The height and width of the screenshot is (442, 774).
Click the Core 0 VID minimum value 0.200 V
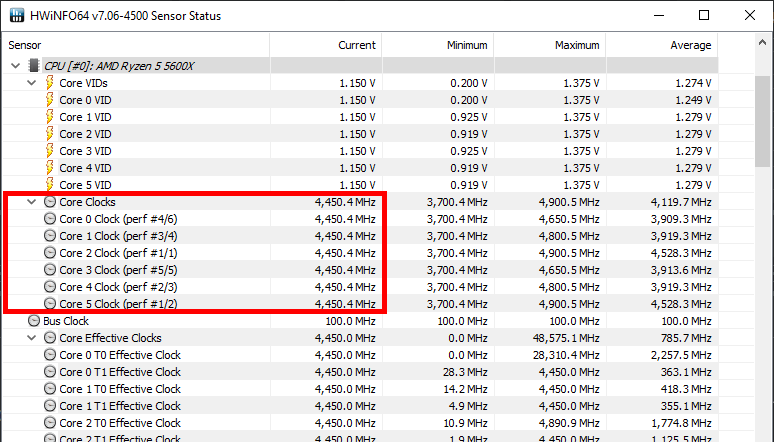click(x=468, y=100)
